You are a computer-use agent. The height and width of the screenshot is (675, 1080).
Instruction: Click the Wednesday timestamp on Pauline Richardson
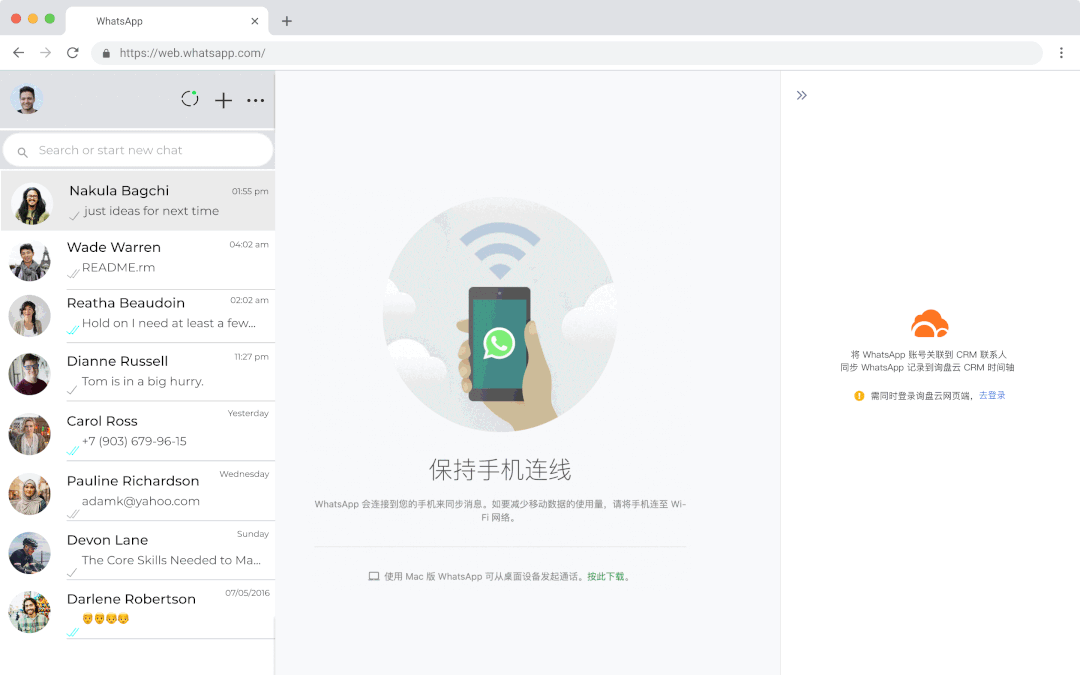244,474
